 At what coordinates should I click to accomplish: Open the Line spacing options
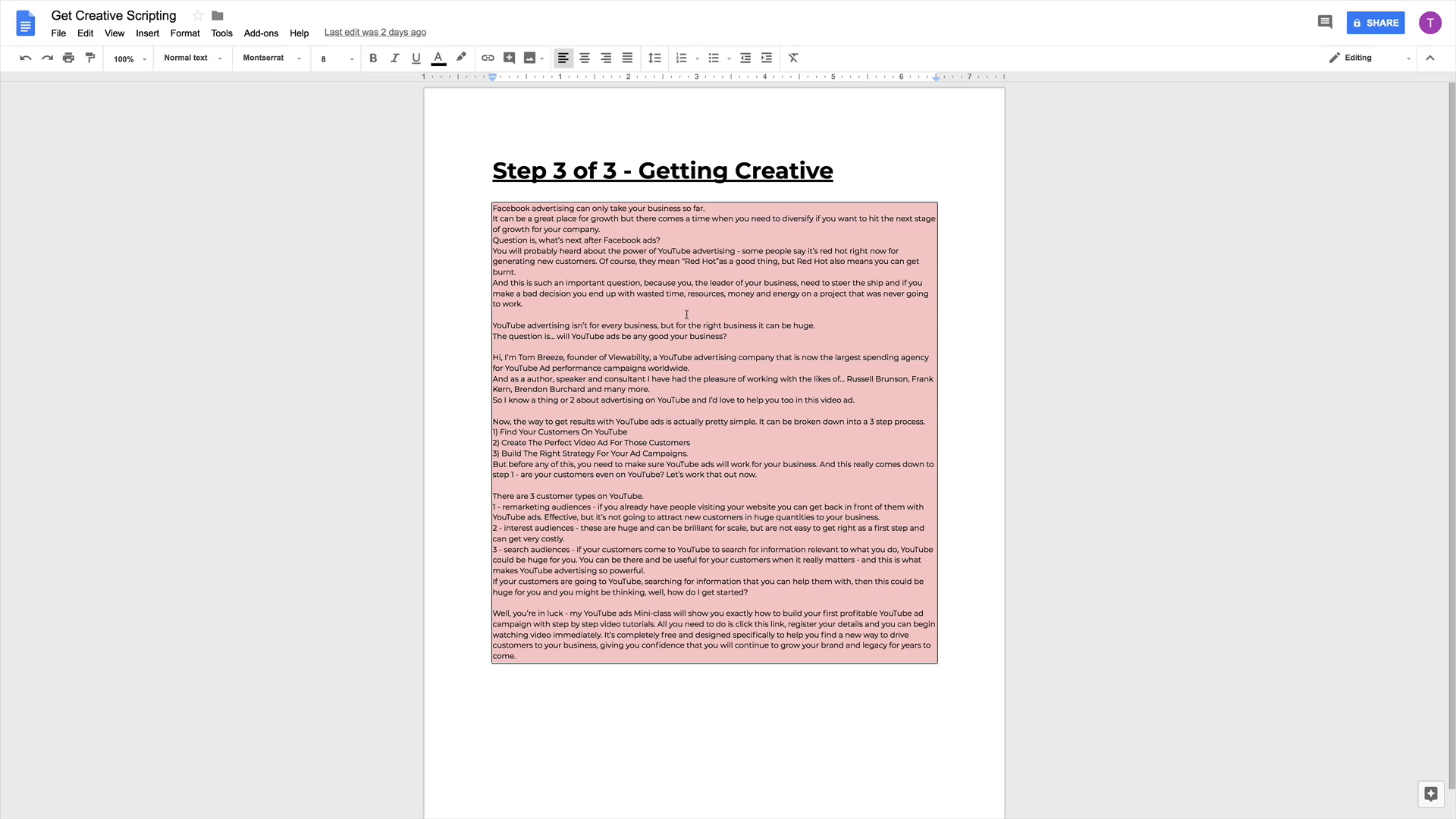click(654, 58)
